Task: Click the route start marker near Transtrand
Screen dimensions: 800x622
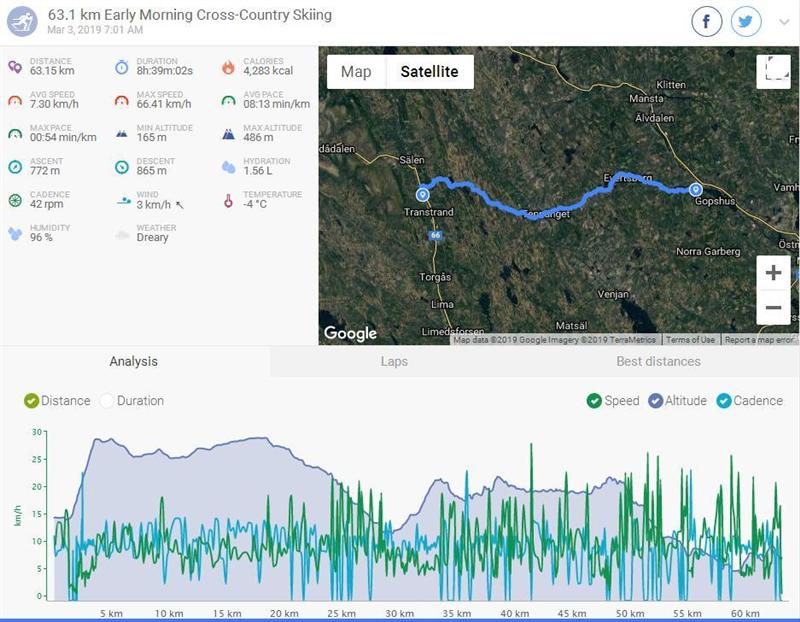Action: (x=422, y=195)
